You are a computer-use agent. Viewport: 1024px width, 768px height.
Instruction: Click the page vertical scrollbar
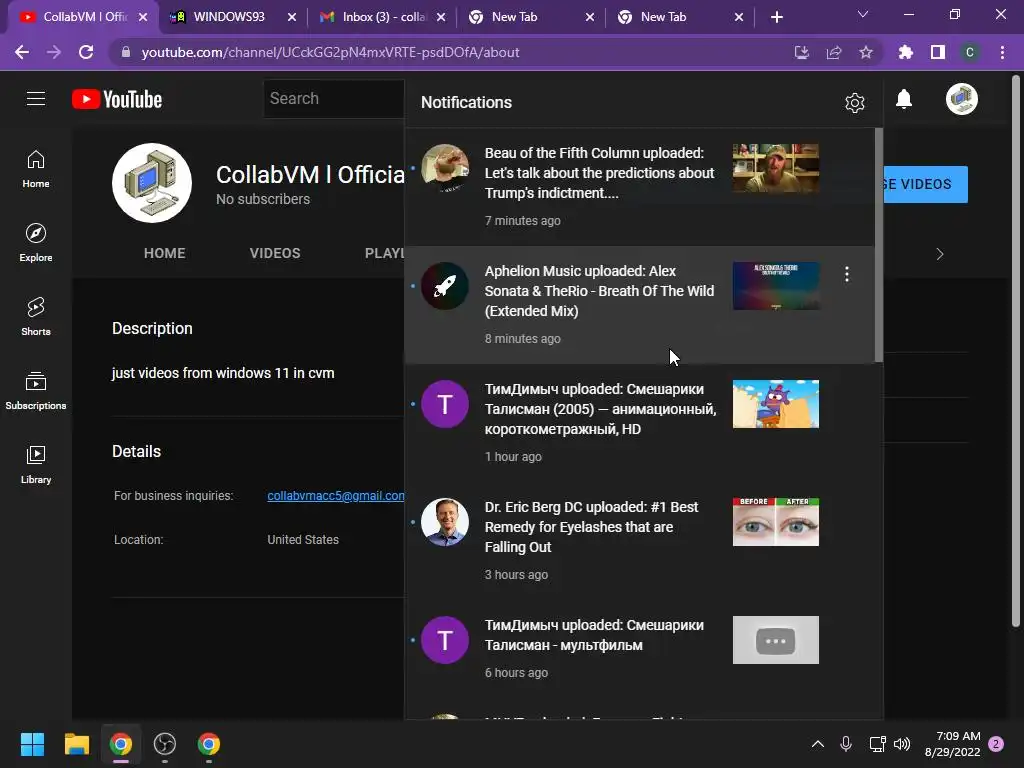(x=1016, y=350)
